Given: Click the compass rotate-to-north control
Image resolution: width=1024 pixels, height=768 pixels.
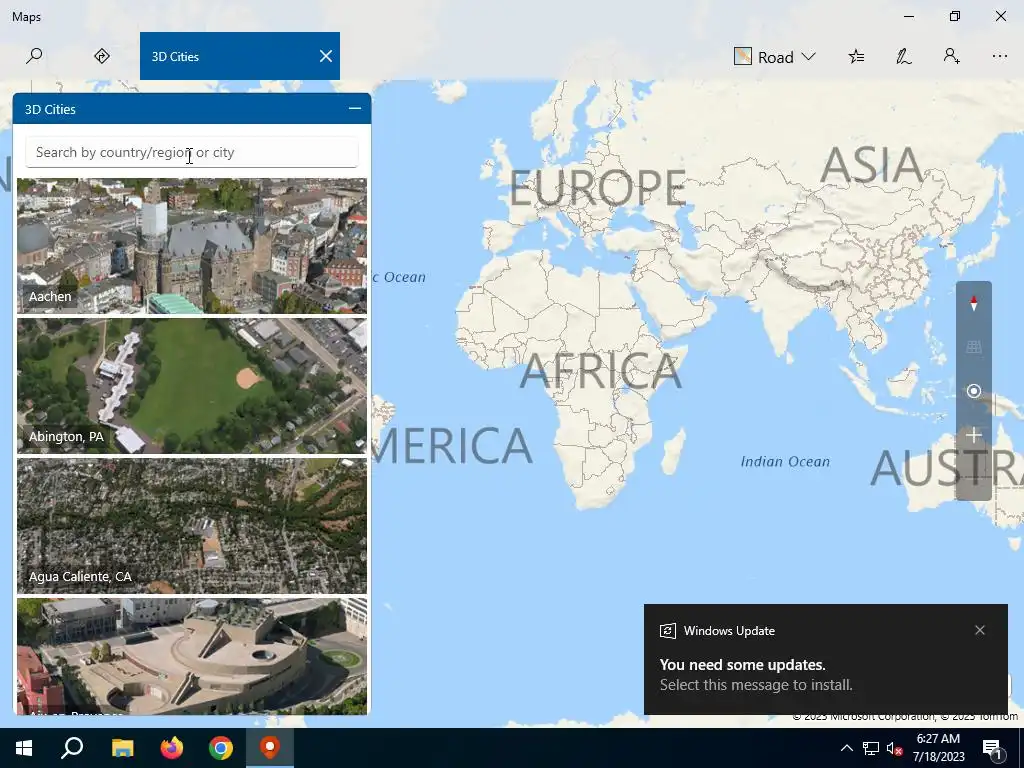Looking at the screenshot, I should (x=974, y=304).
